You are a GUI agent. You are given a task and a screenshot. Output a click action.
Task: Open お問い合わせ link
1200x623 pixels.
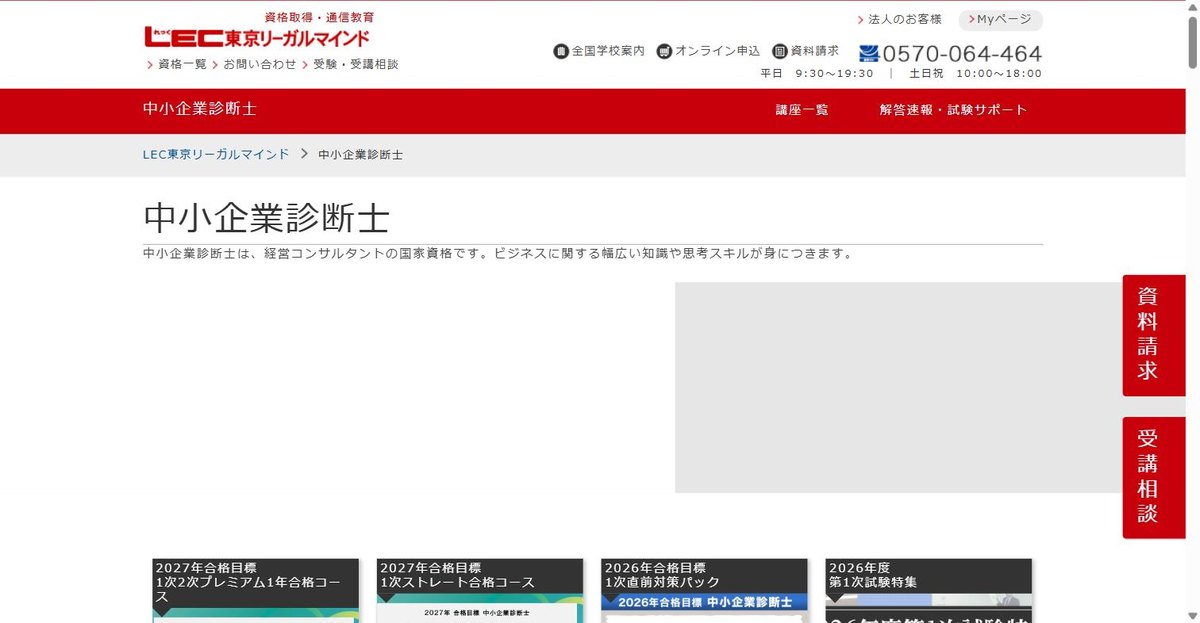click(260, 64)
